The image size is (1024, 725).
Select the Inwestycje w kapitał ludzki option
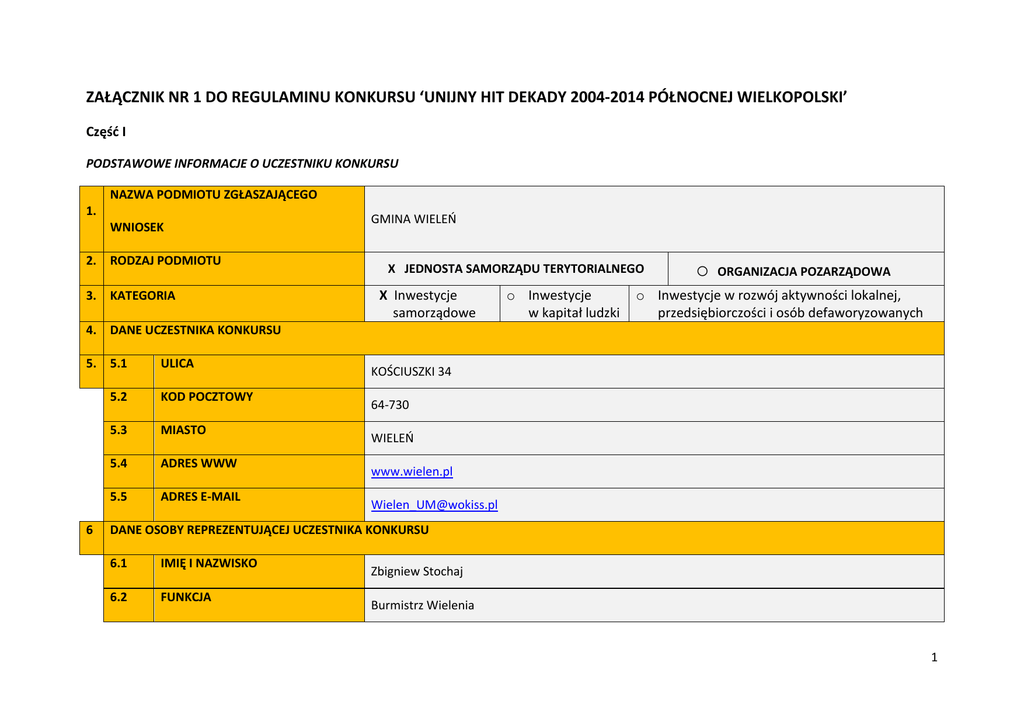[x=511, y=296]
